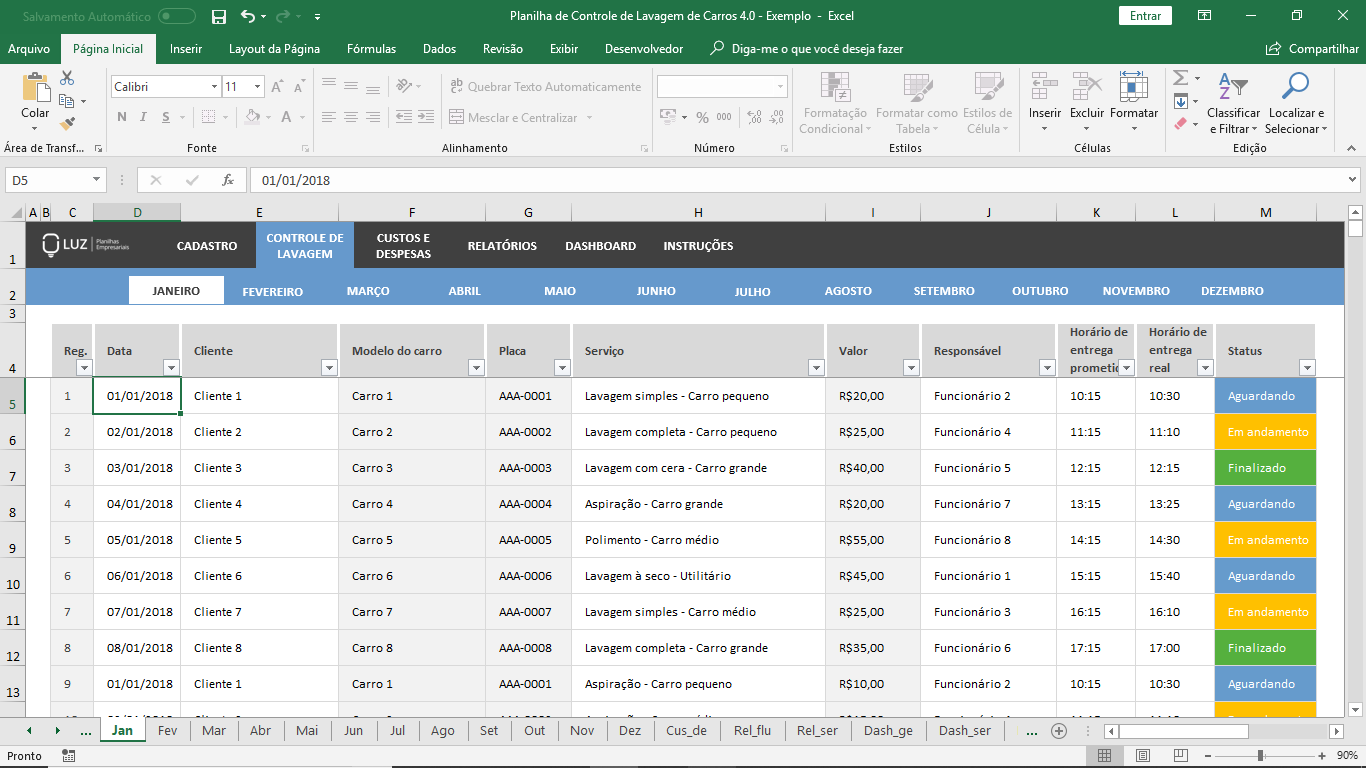Open the Cliente column filter dropdown
1366x768 pixels.
coord(329,368)
